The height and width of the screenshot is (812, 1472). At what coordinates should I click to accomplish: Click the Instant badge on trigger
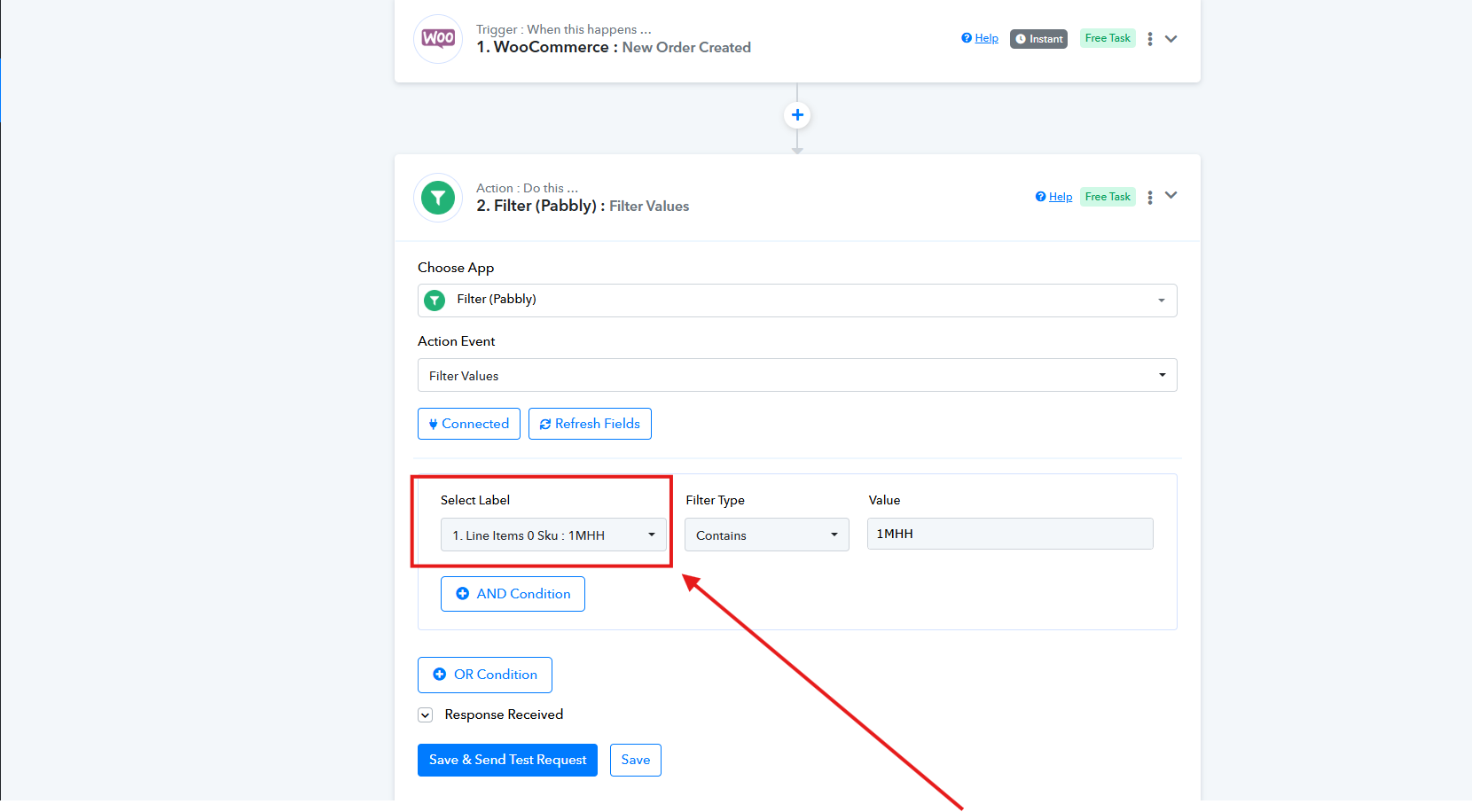coord(1038,39)
